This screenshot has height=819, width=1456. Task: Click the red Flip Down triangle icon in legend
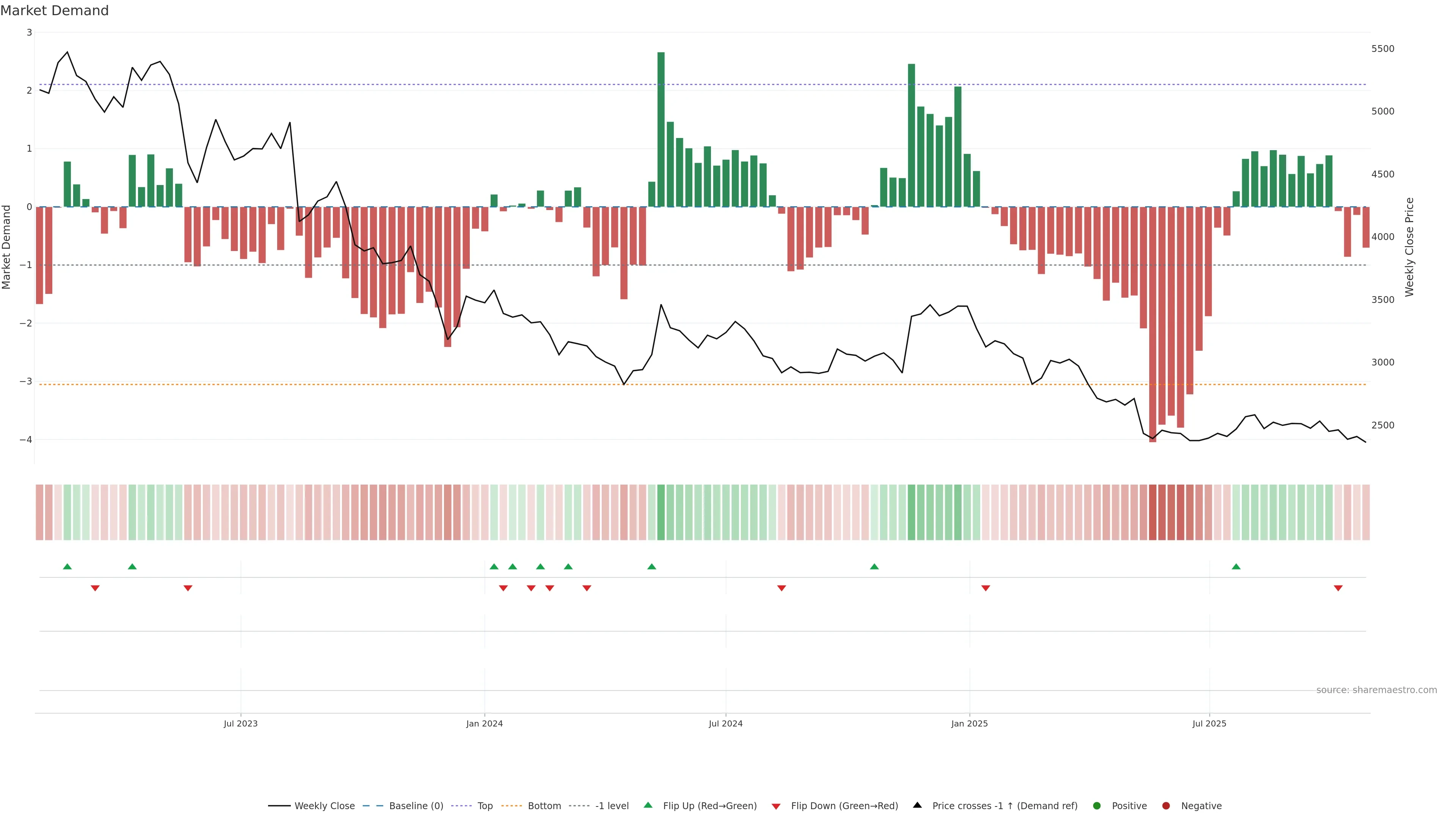tap(776, 806)
